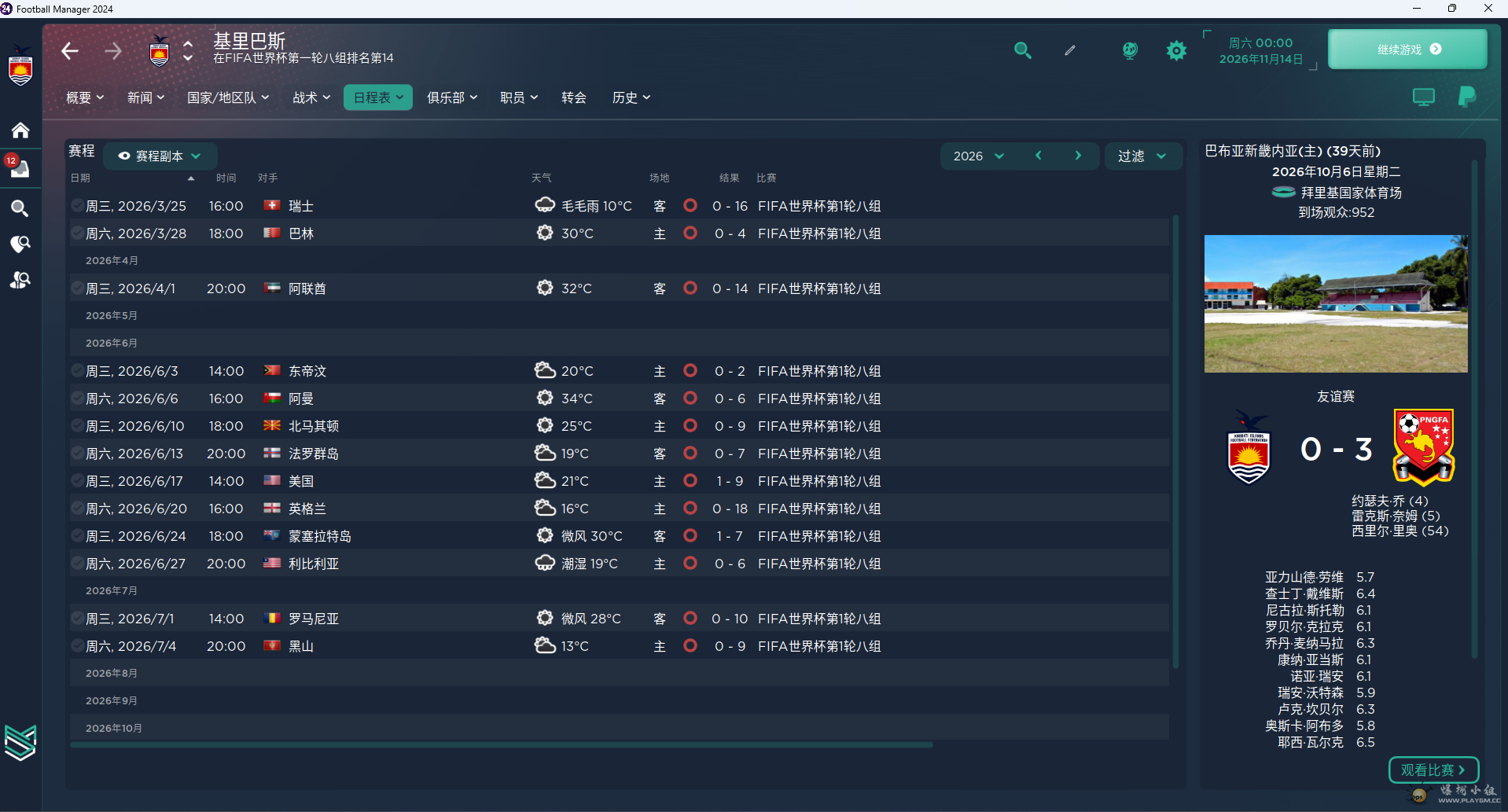Screen dimensions: 1508x812
Task: Click the England flag icon
Action: [x=272, y=508]
